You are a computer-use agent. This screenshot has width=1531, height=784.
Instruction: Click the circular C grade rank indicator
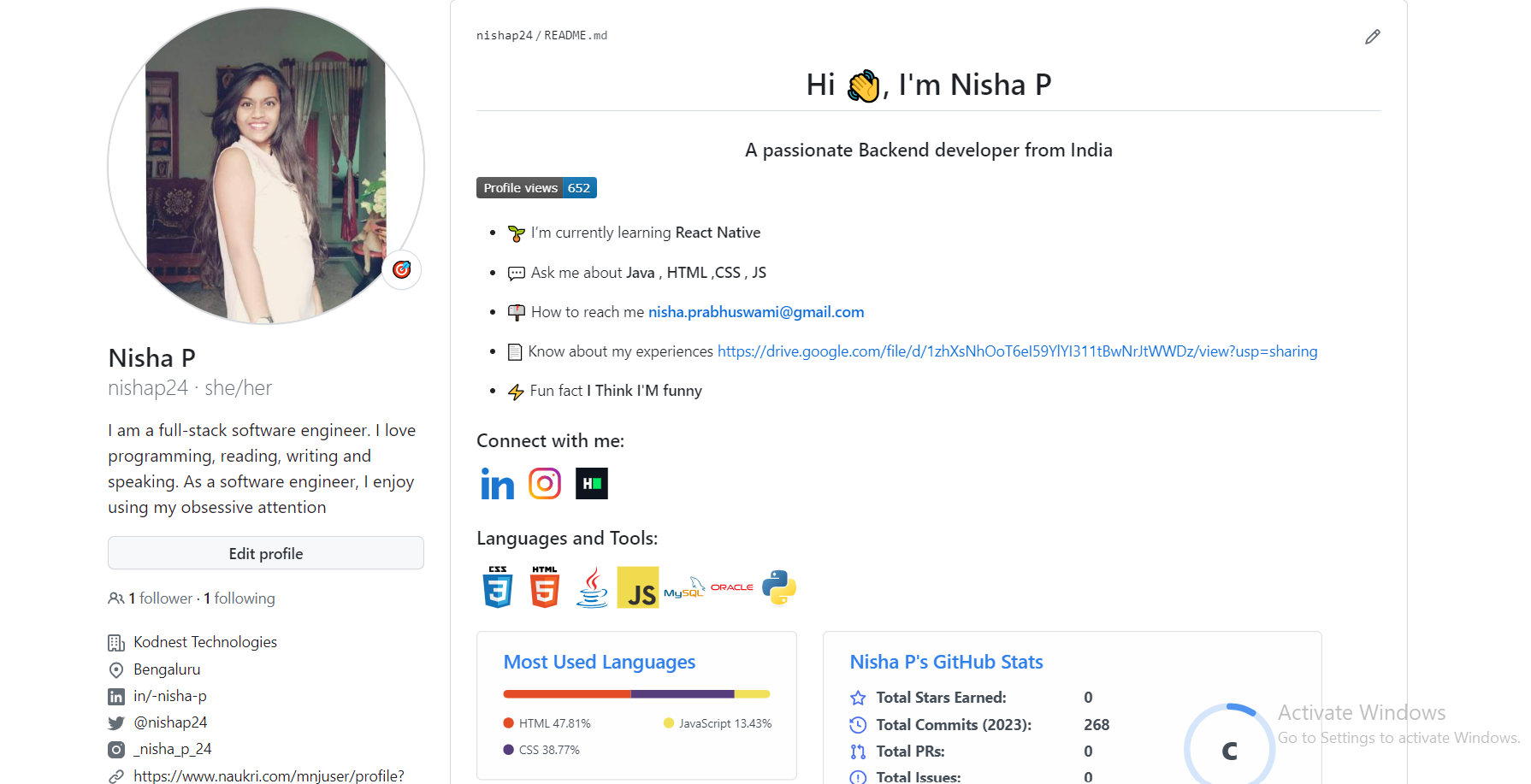click(x=1229, y=750)
